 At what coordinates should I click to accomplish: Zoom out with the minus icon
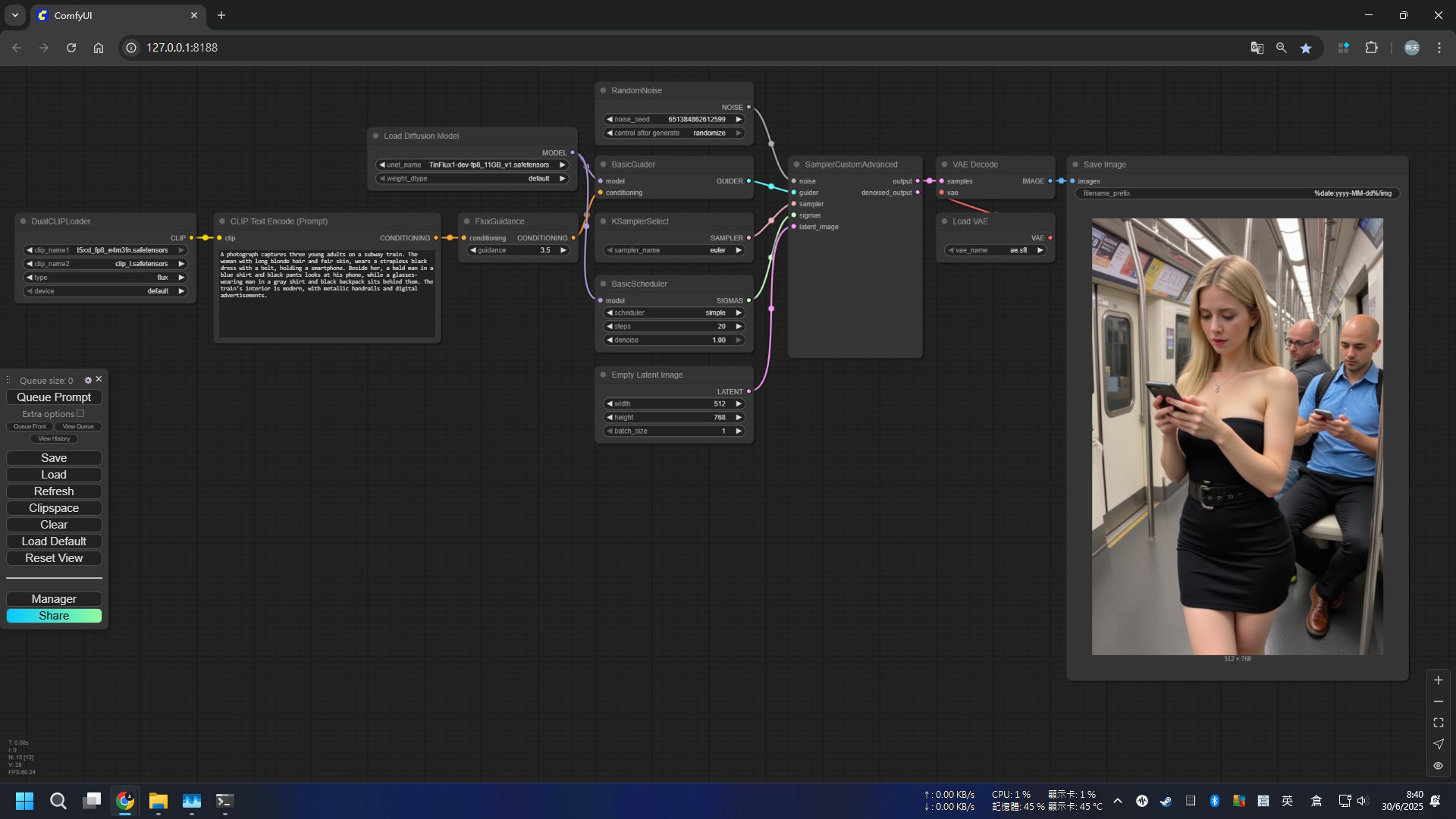[1438, 701]
